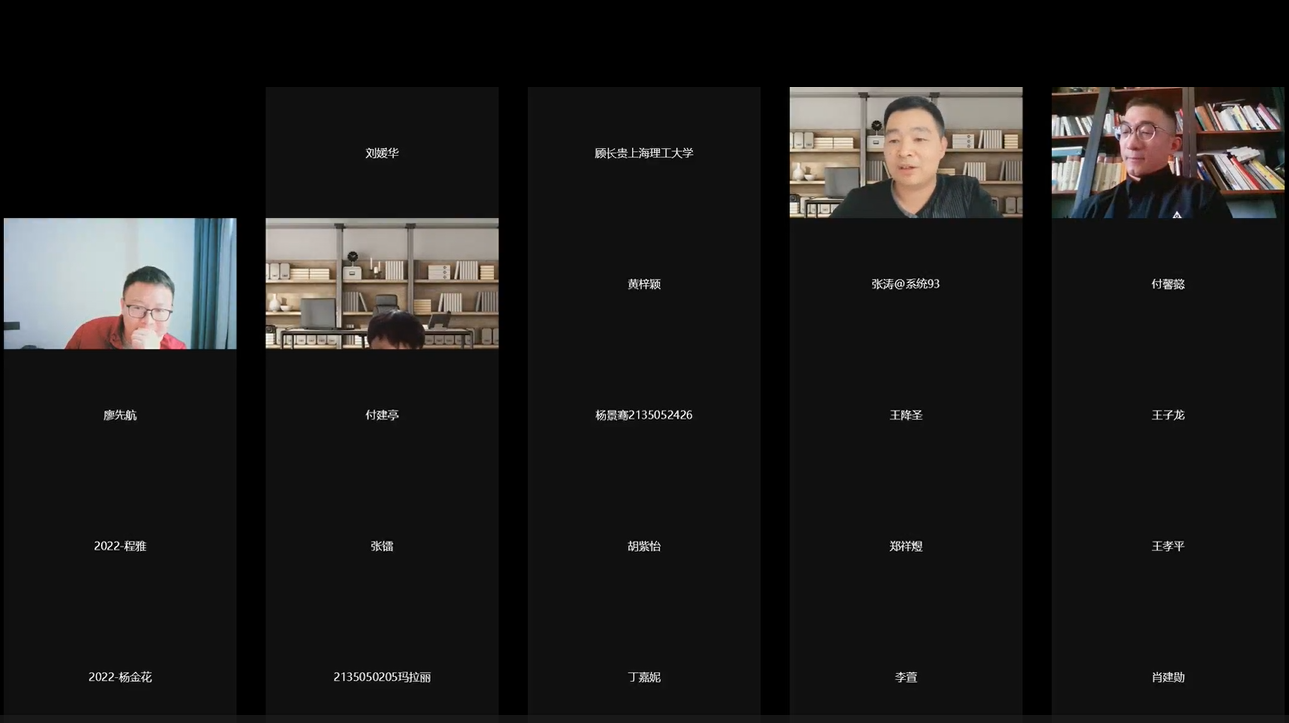Select the 王孝平 participant tile

point(1168,546)
